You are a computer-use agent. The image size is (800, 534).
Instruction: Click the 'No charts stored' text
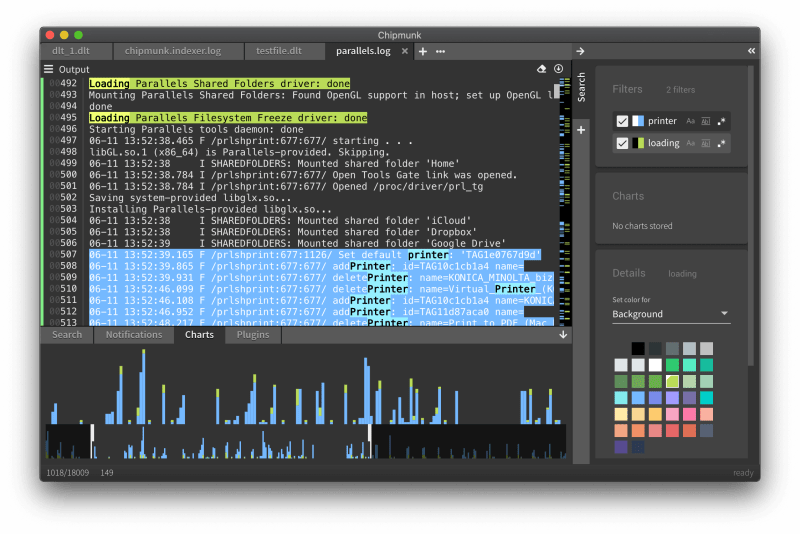(x=642, y=226)
